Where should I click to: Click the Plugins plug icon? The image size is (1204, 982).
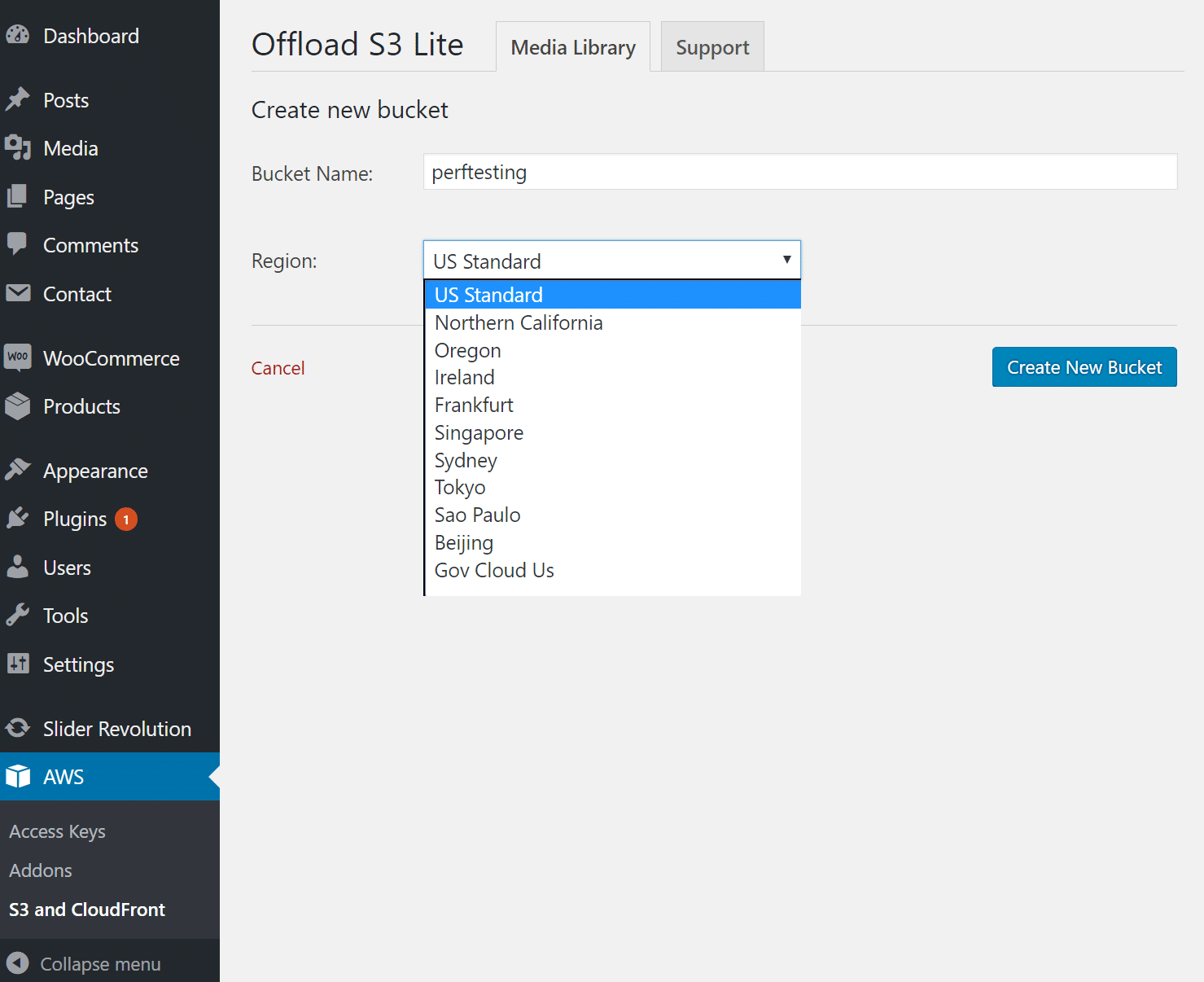pyautogui.click(x=19, y=518)
